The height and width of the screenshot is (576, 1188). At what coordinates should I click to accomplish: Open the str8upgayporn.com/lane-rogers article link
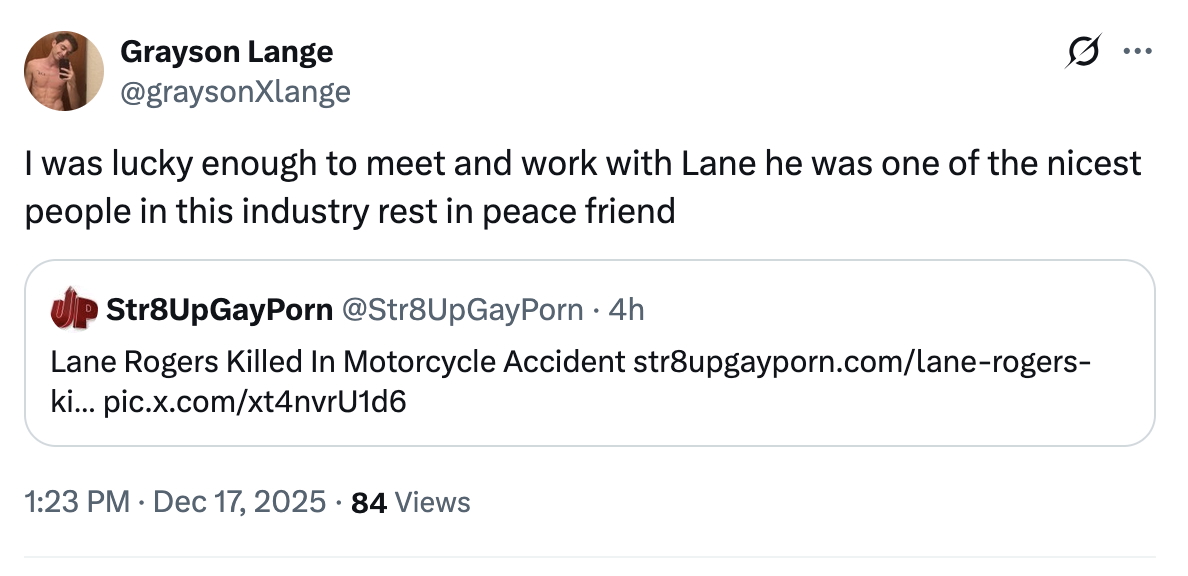coord(860,360)
